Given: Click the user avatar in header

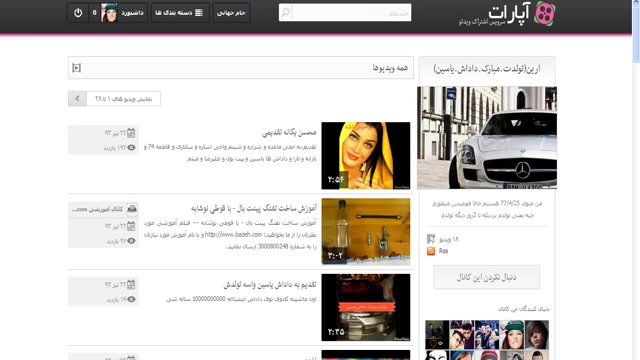Looking at the screenshot, I should point(109,13).
